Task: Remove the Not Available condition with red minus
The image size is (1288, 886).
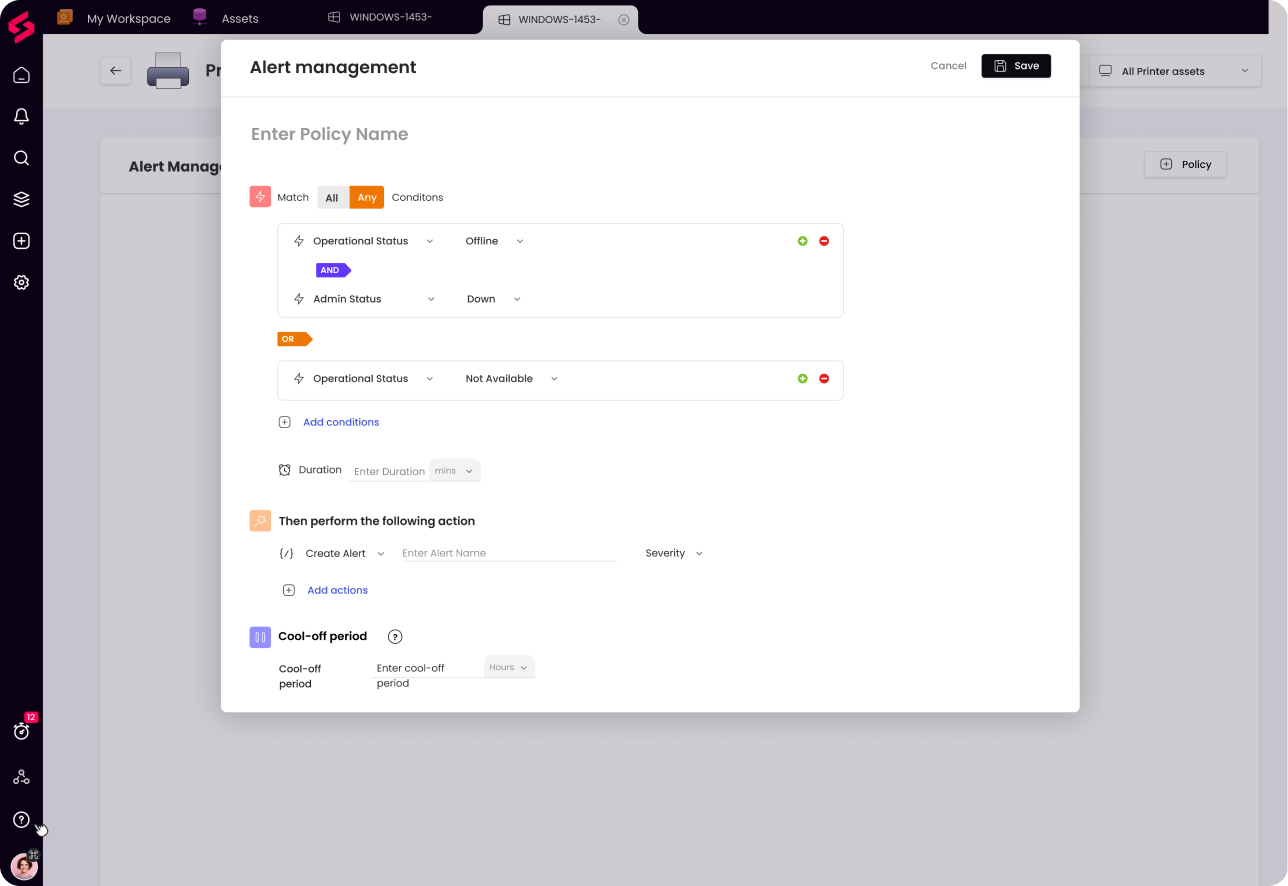Action: [x=824, y=379]
